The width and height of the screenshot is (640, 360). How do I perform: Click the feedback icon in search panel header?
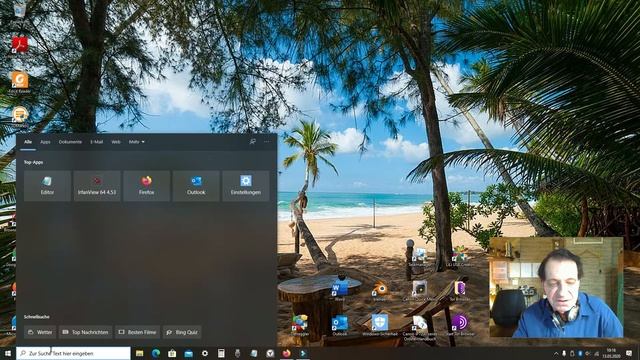(253, 142)
